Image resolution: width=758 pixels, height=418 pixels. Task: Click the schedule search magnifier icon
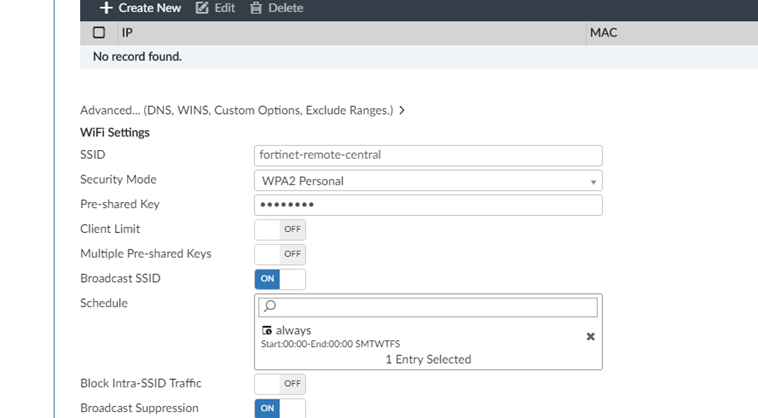[270, 307]
